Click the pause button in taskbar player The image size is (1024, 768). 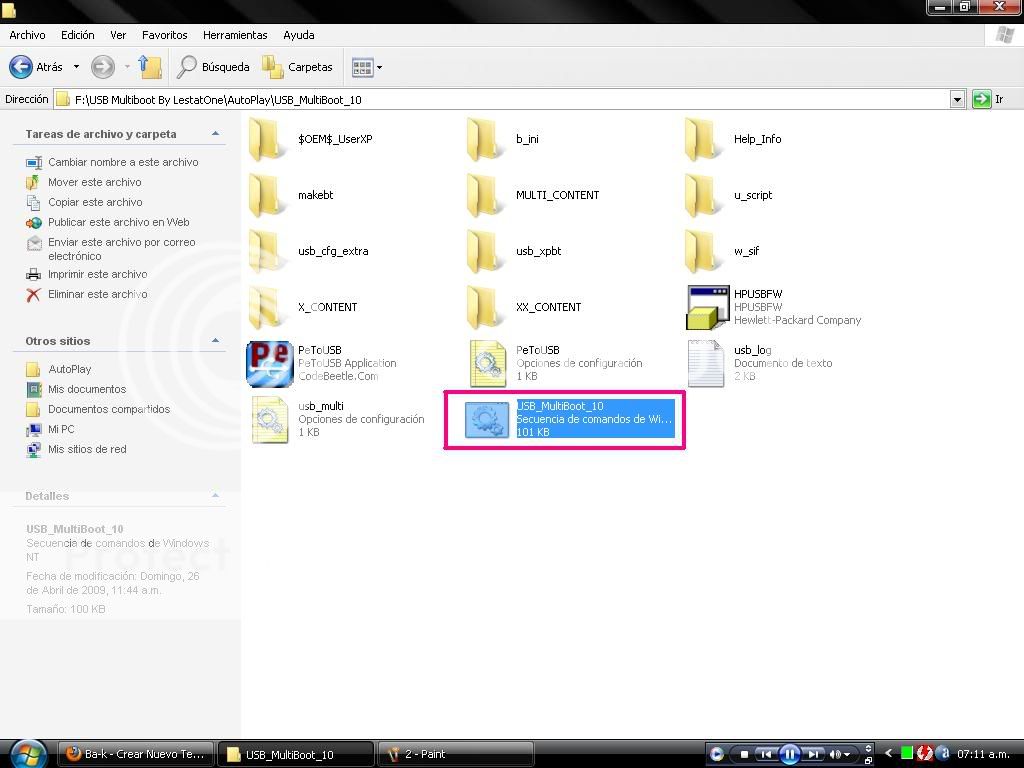(x=790, y=754)
